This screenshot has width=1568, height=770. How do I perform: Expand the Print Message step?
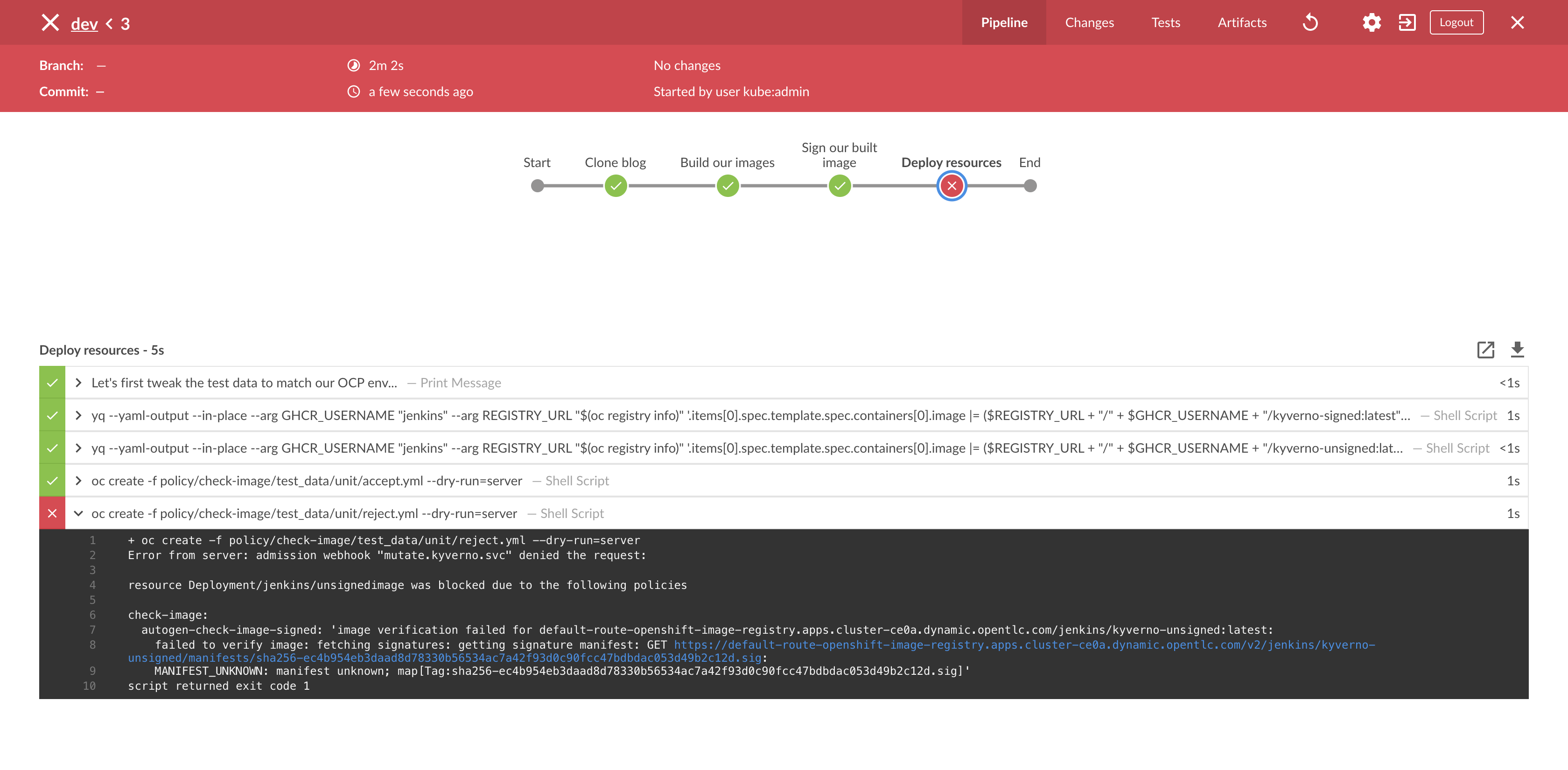(x=78, y=383)
